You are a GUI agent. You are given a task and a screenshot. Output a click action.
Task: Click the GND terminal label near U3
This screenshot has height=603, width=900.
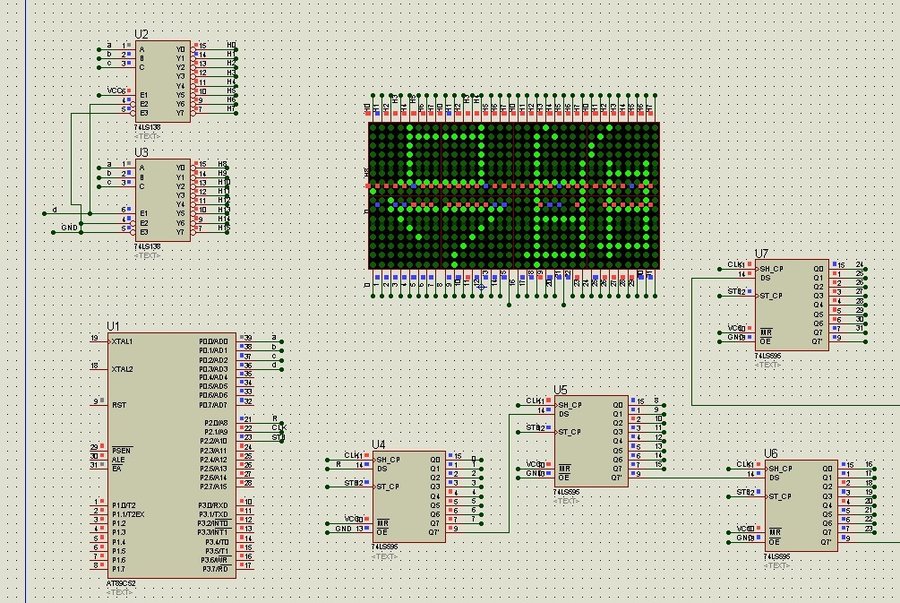coord(69,228)
